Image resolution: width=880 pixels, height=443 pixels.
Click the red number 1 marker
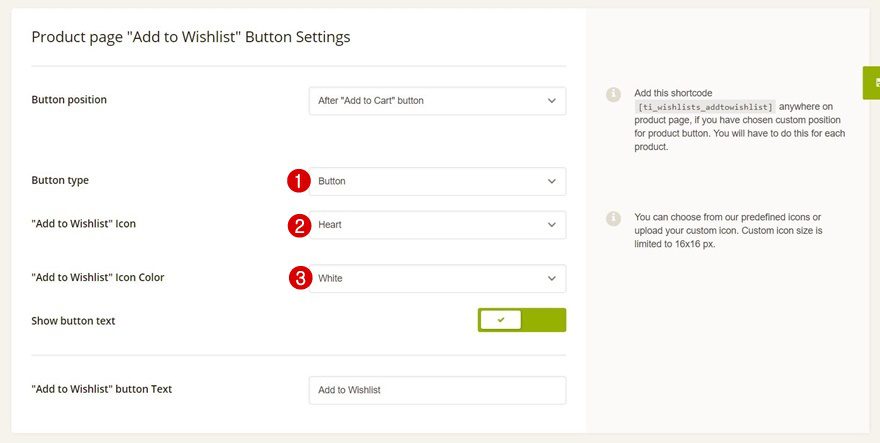click(298, 181)
